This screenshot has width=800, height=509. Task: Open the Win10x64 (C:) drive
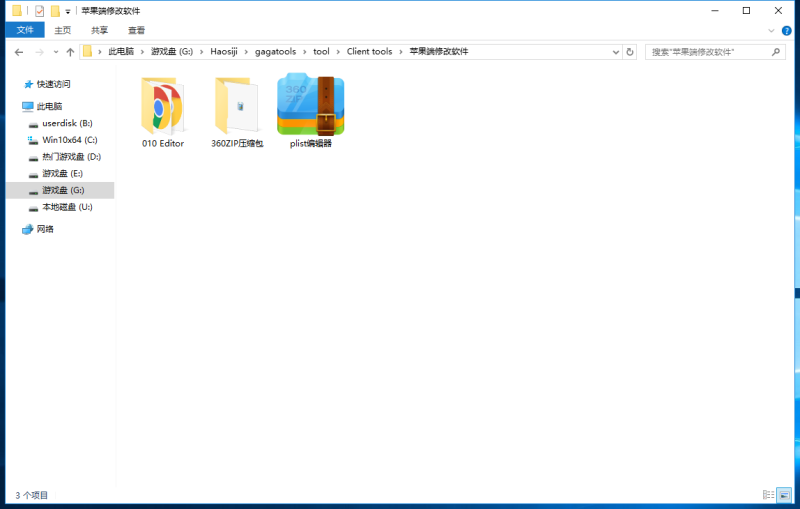[x=70, y=140]
